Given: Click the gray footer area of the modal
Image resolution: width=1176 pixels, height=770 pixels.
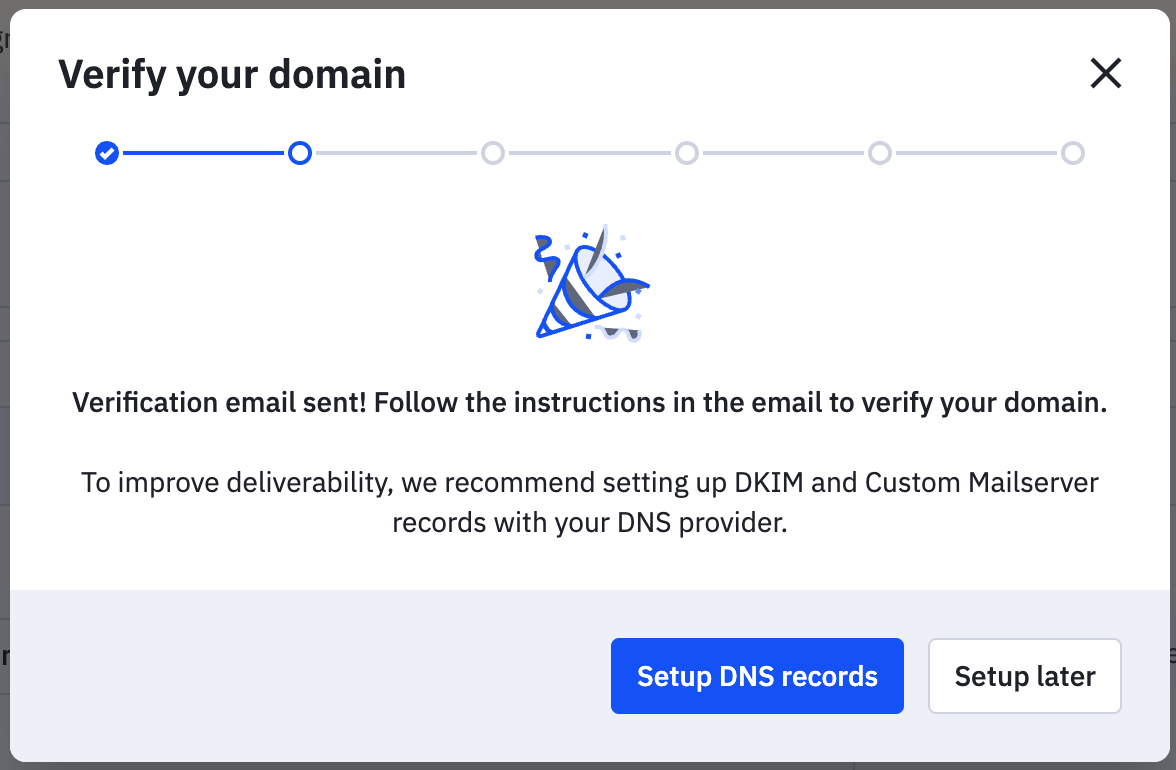Looking at the screenshot, I should coord(300,676).
